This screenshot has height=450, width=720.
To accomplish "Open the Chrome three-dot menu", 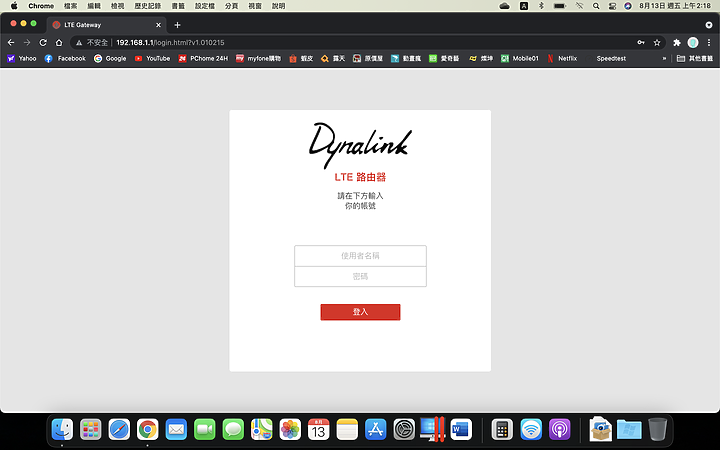I will pos(709,43).
